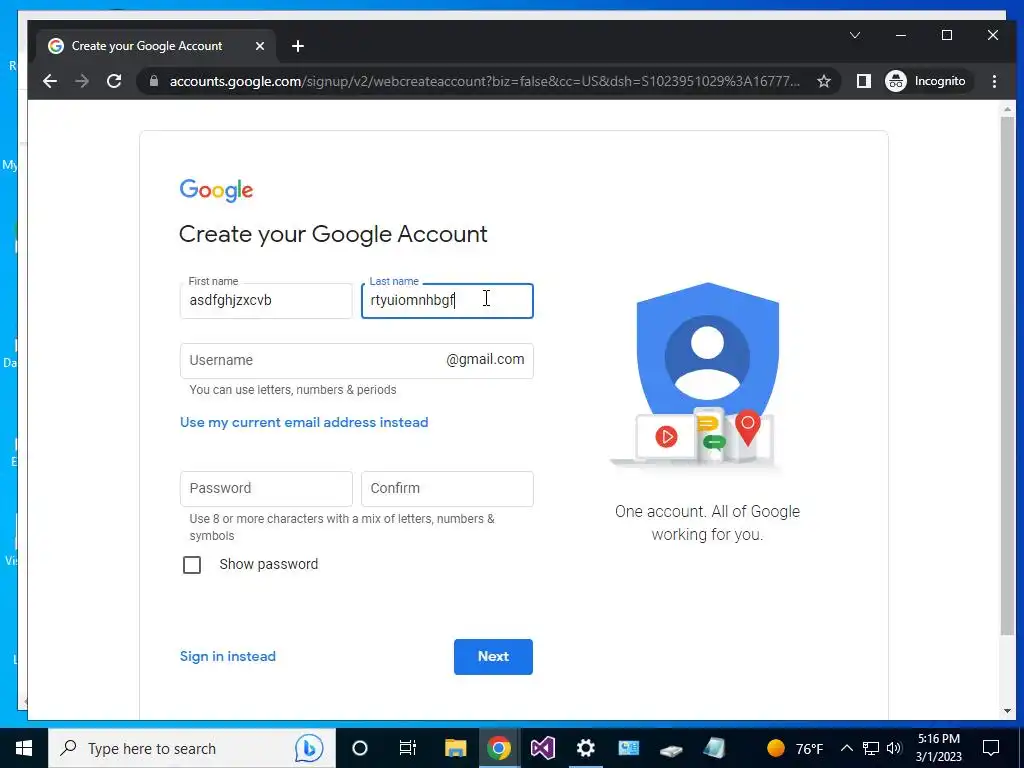1024x768 pixels.
Task: Open Visual Studio from the taskbar
Action: point(542,748)
